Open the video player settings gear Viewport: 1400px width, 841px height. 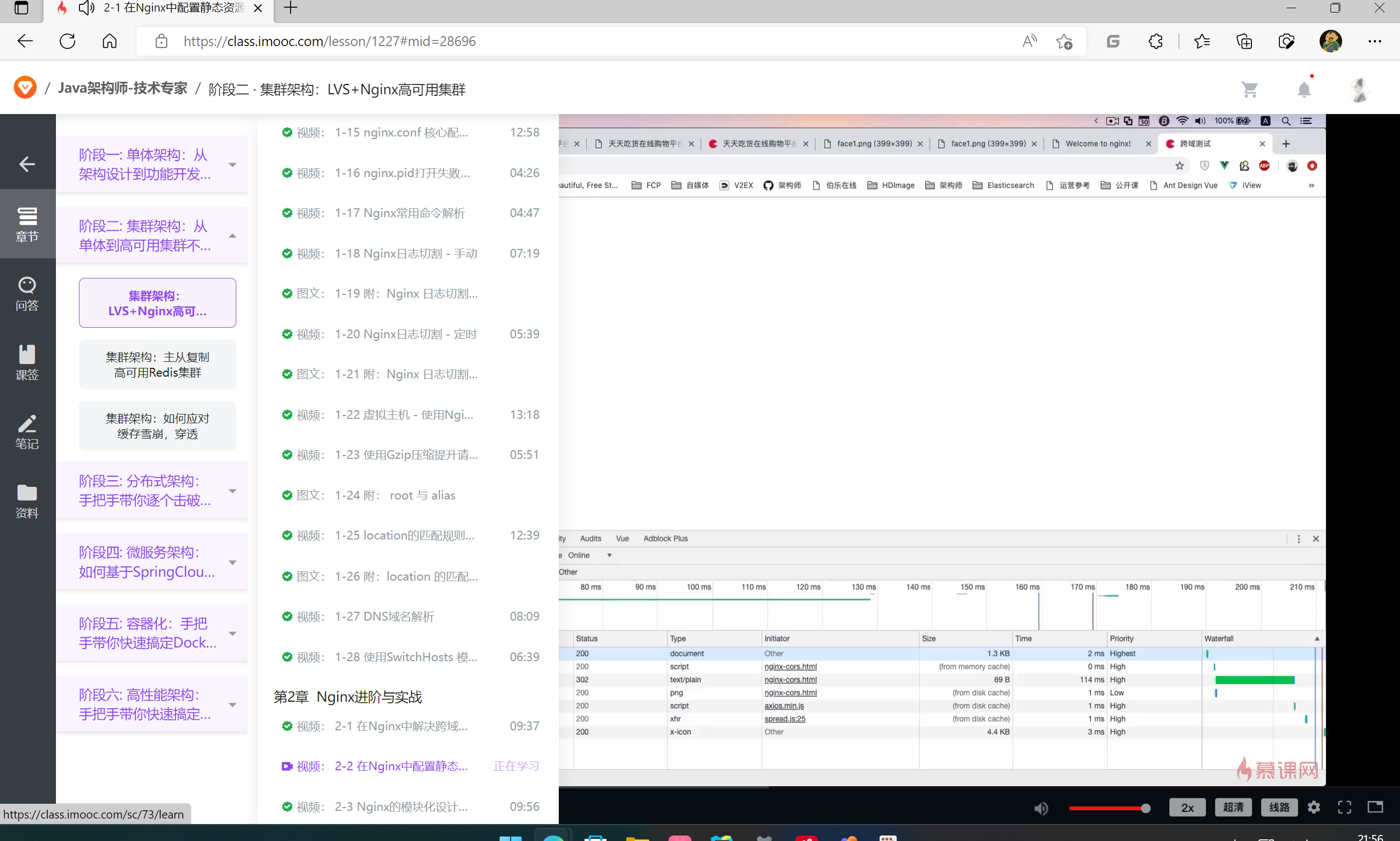(x=1314, y=807)
